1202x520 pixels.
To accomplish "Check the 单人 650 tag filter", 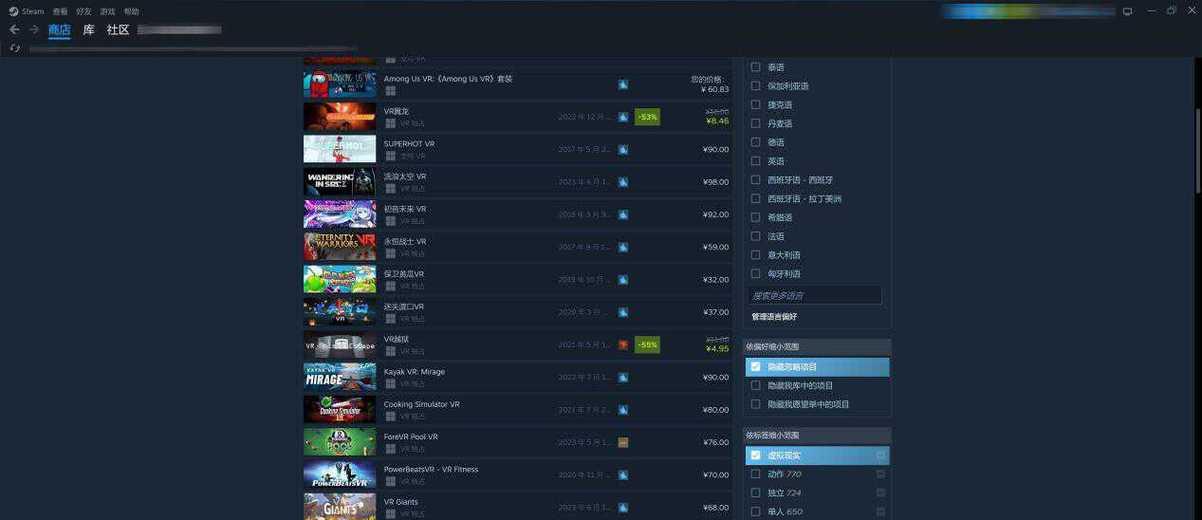I will point(756,511).
